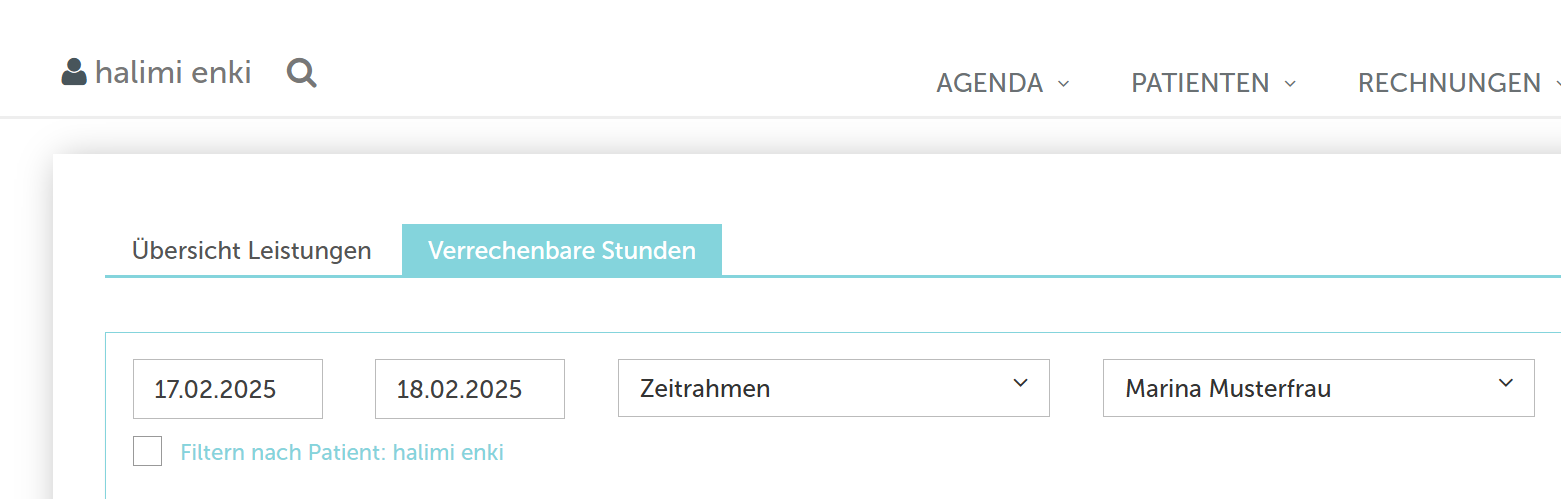This screenshot has height=499, width=1561.
Task: Click the arrow inside Marina Musterfrau box
Action: pos(1505,383)
